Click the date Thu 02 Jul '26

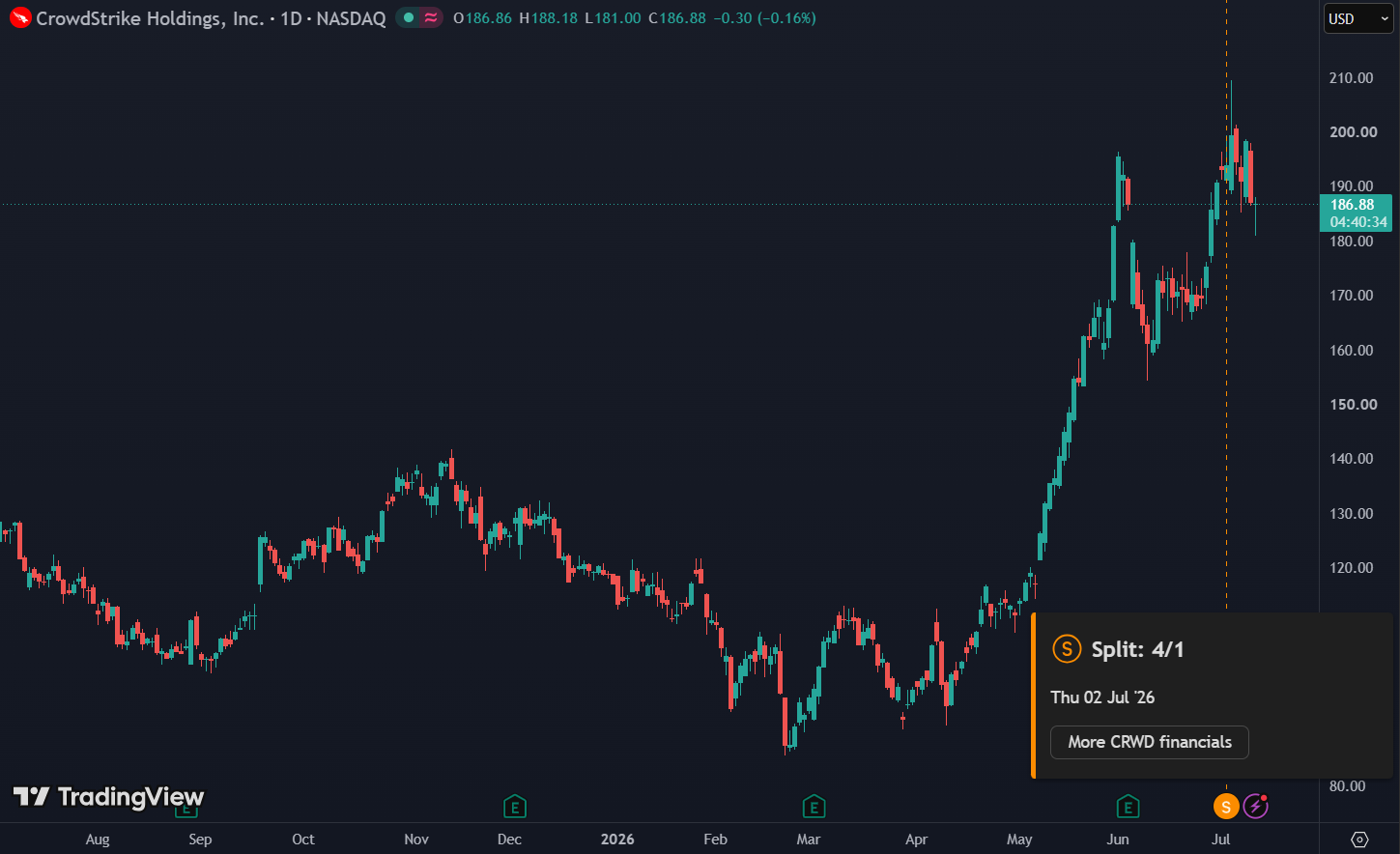(1102, 697)
